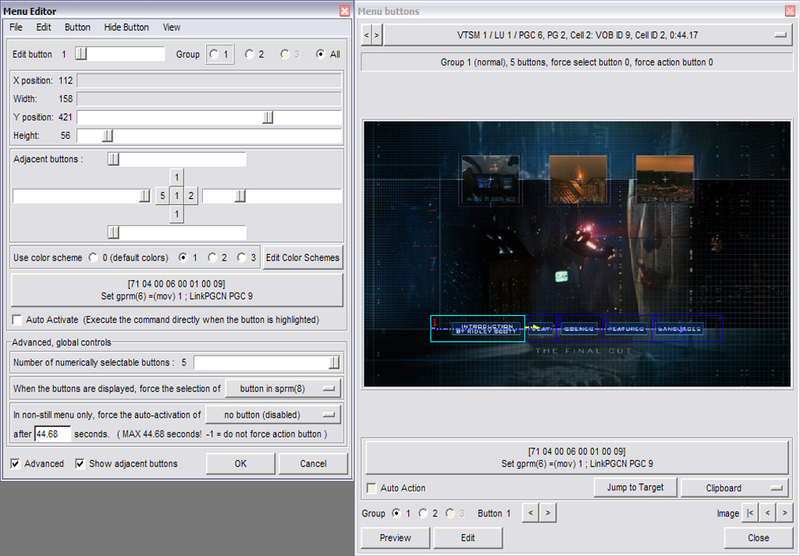Select the All group radio button
The image size is (800, 556).
(x=320, y=54)
